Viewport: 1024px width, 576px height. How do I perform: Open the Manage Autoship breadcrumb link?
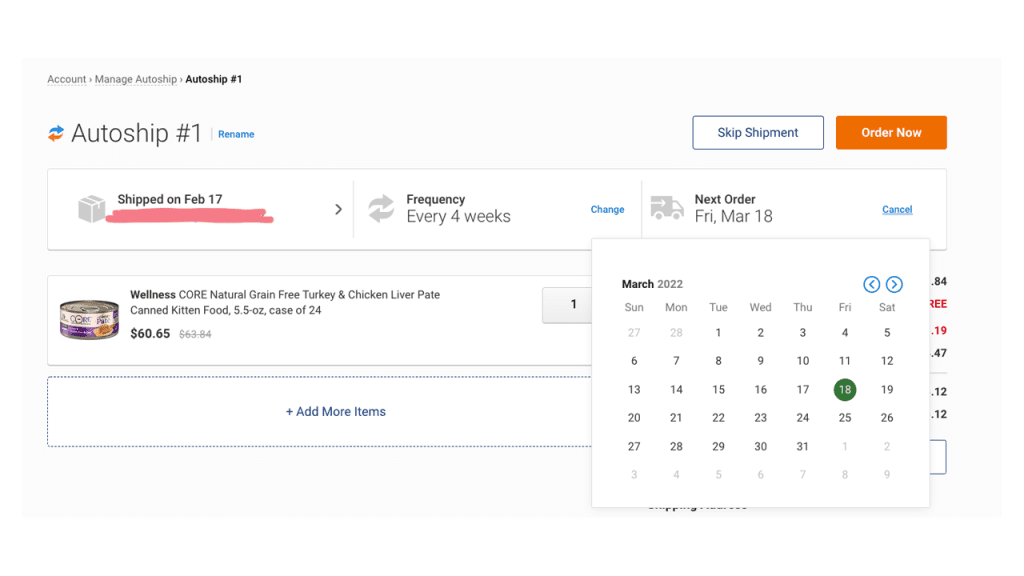(136, 79)
